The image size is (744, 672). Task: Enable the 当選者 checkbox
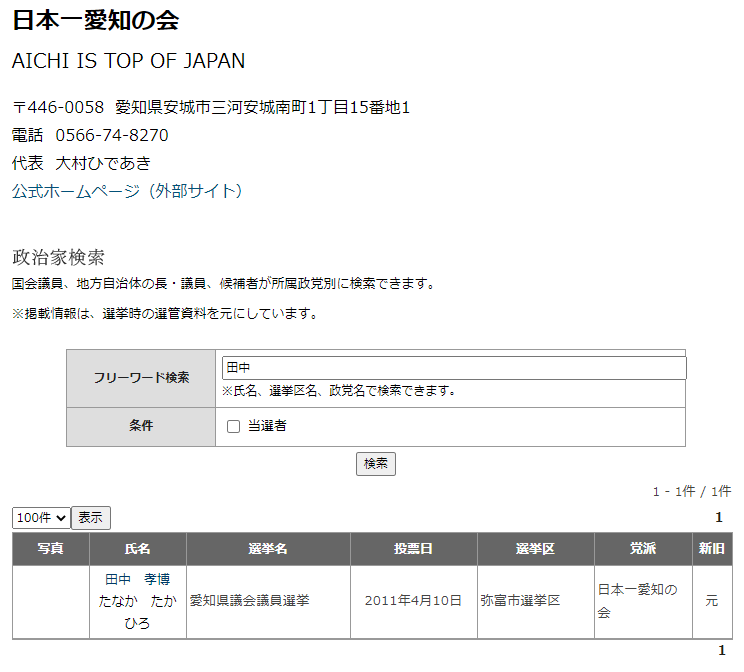click(234, 426)
